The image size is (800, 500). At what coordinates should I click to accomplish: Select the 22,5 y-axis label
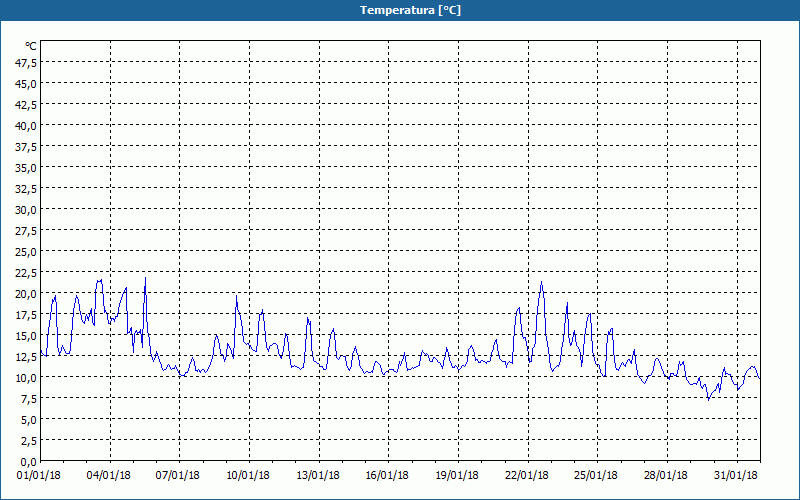[x=26, y=273]
